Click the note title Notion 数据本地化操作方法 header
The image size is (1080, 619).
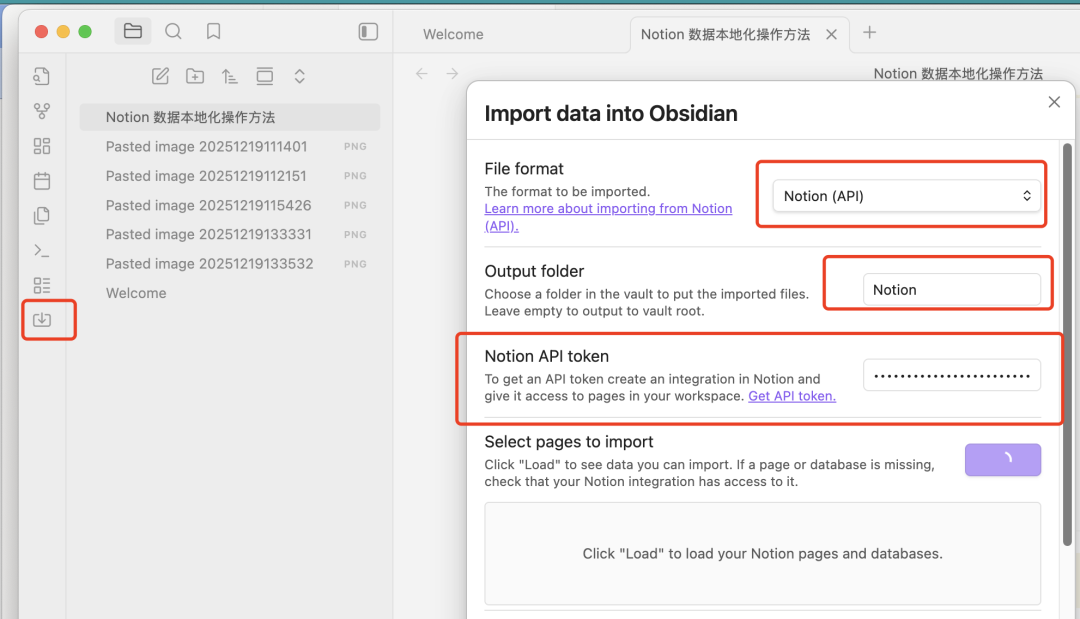[958, 74]
